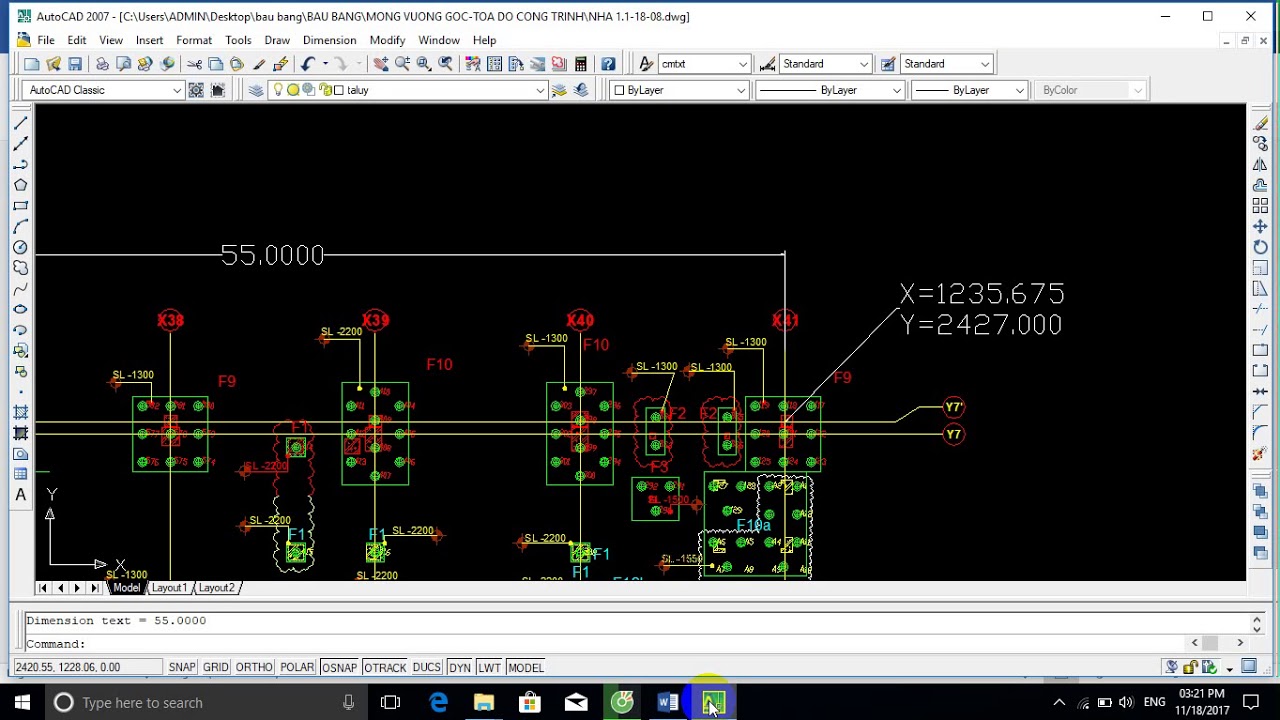
Task: Toggle LWT lineweight display
Action: [x=489, y=668]
